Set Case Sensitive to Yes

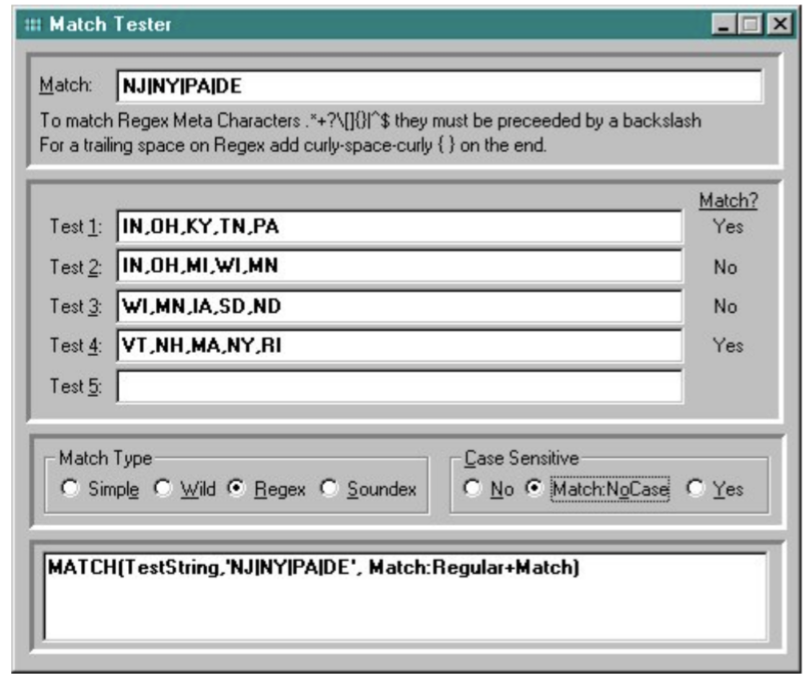696,489
